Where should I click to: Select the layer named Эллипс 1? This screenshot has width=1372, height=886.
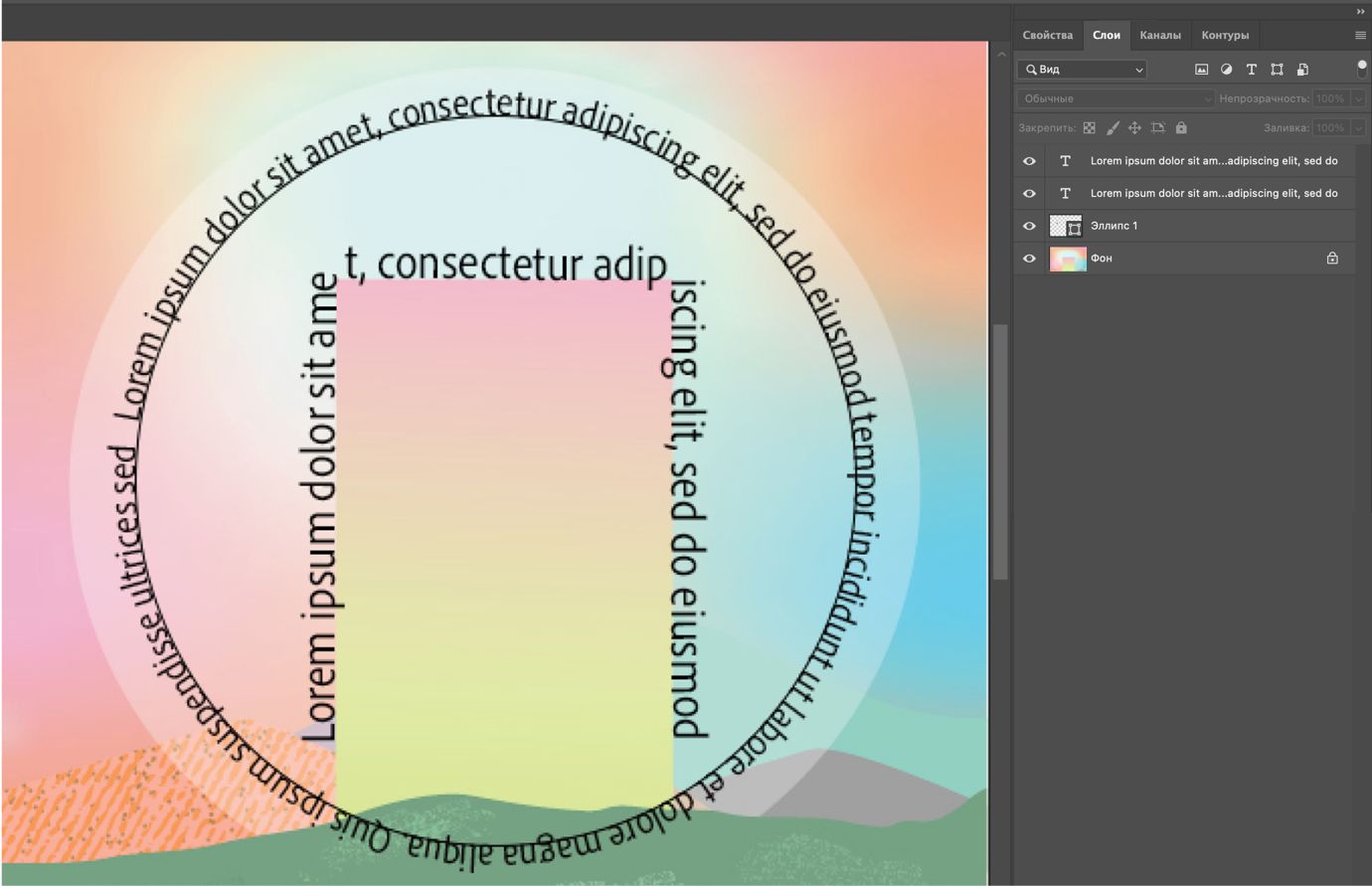(1114, 226)
